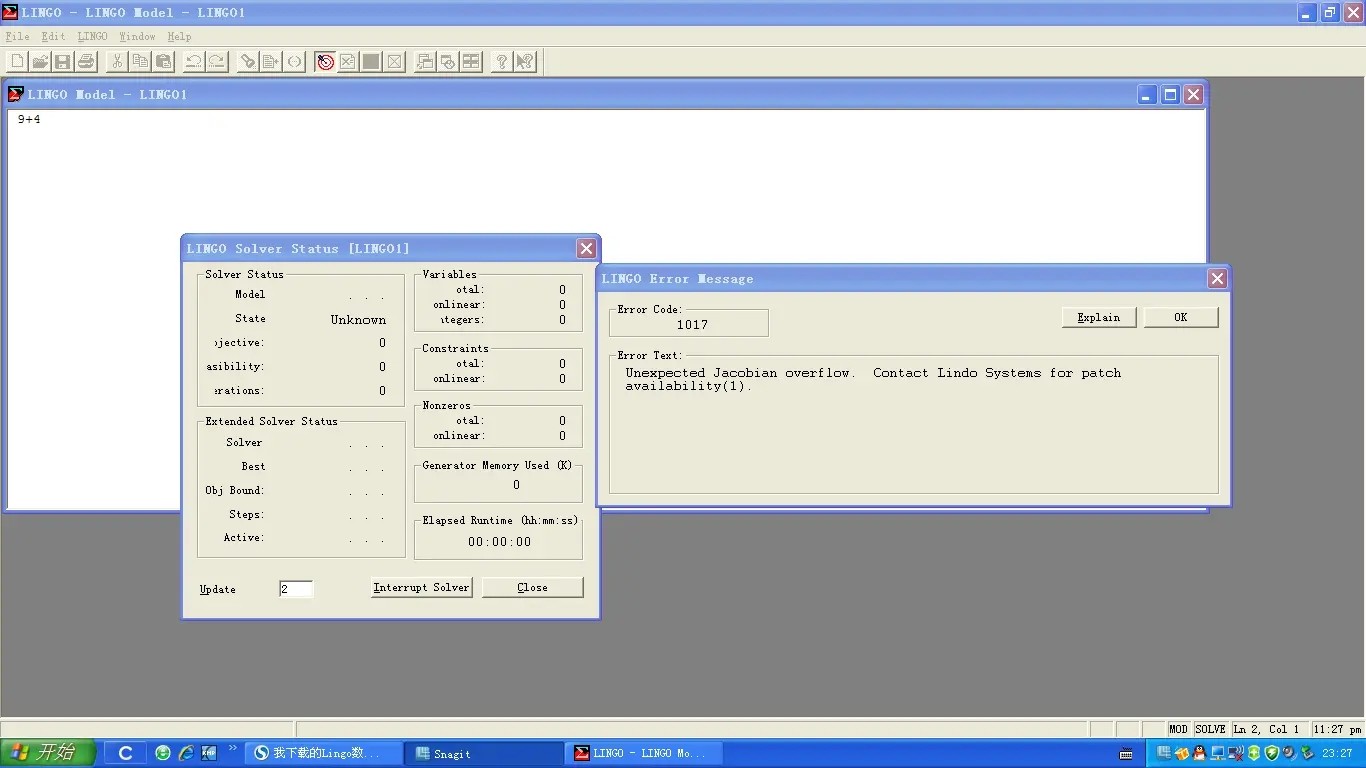
Task: Close the LINGO Error Message dialog via X
Action: [x=1217, y=279]
